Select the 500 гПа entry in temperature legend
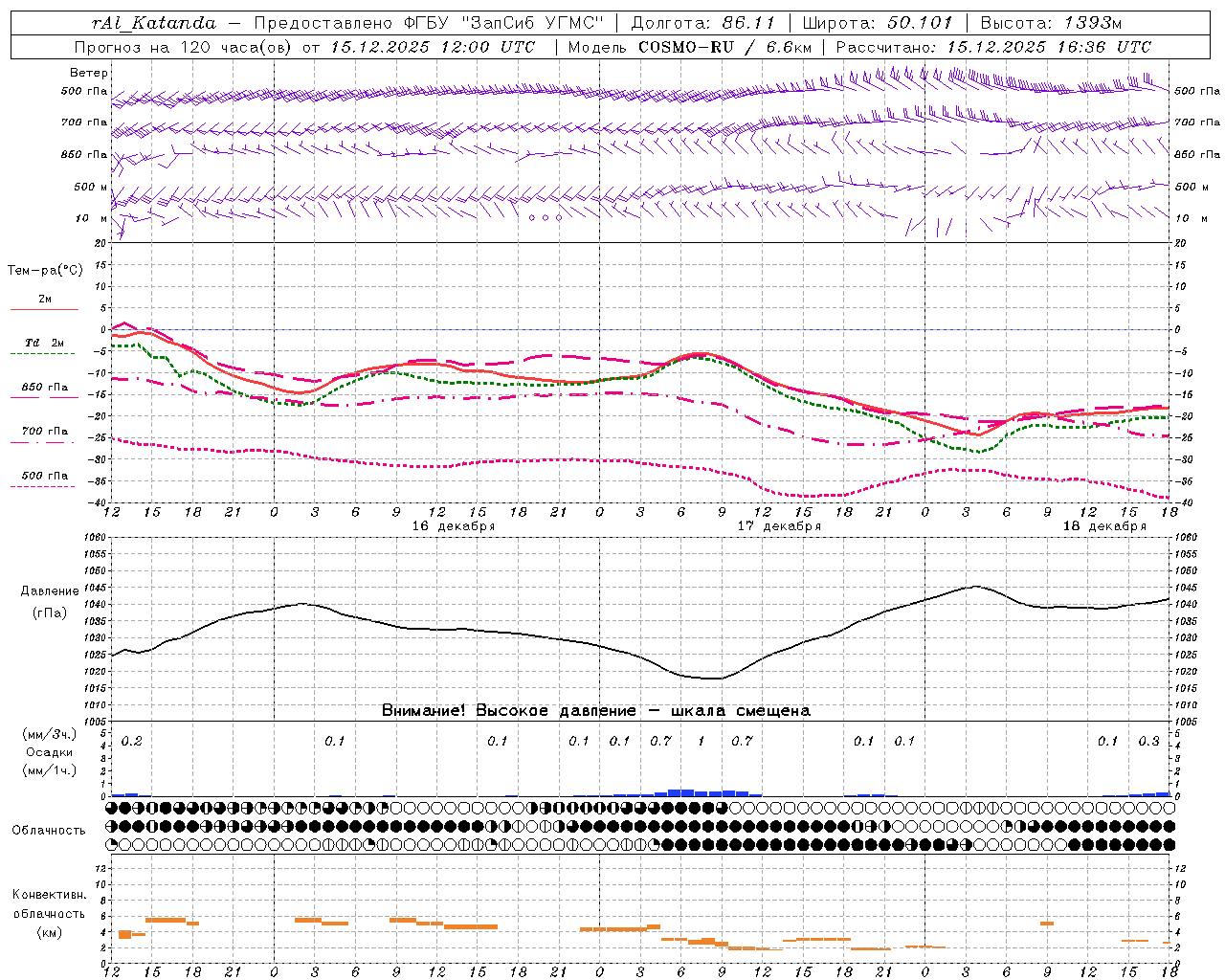This screenshot has width=1225, height=980. coord(44,475)
